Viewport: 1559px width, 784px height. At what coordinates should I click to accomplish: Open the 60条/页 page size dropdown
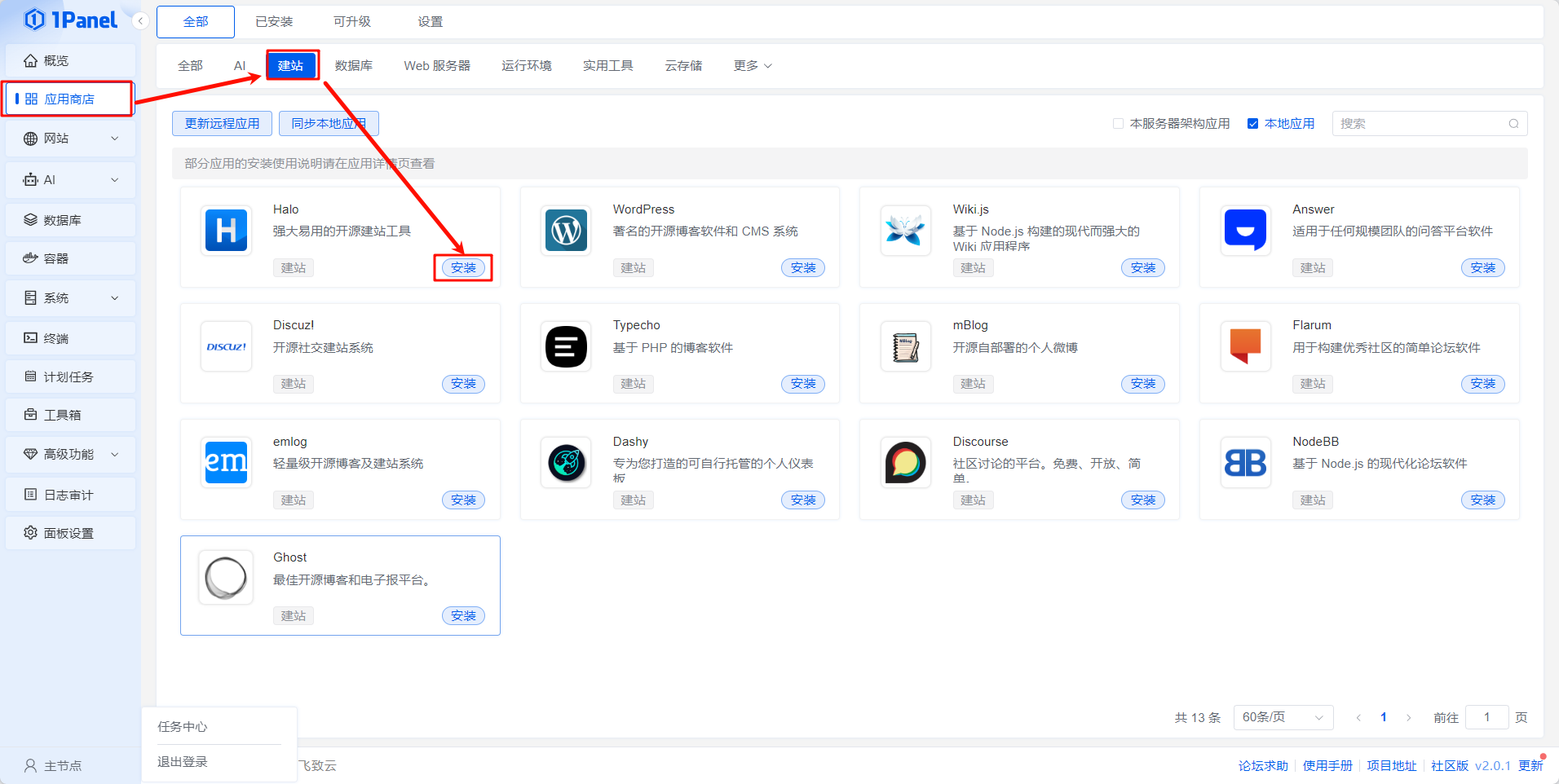(1283, 717)
